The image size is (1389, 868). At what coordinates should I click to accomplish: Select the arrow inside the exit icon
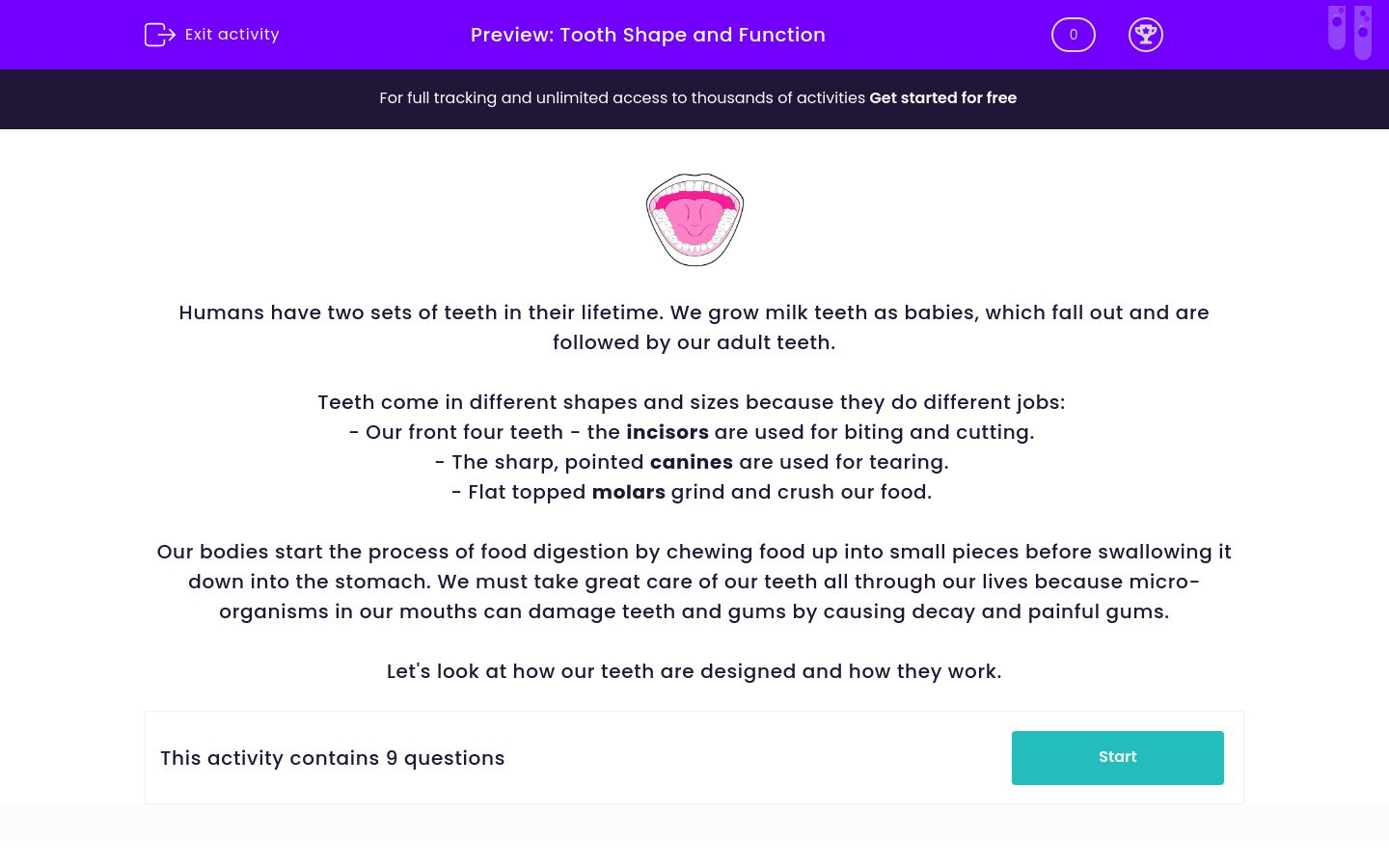166,34
